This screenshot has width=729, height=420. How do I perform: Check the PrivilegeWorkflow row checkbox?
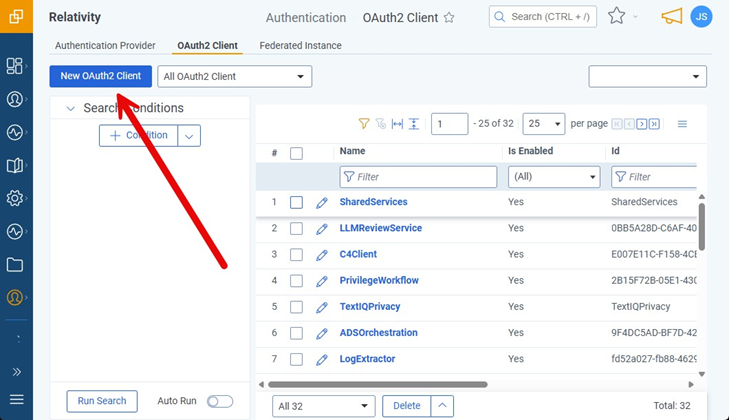tap(296, 281)
